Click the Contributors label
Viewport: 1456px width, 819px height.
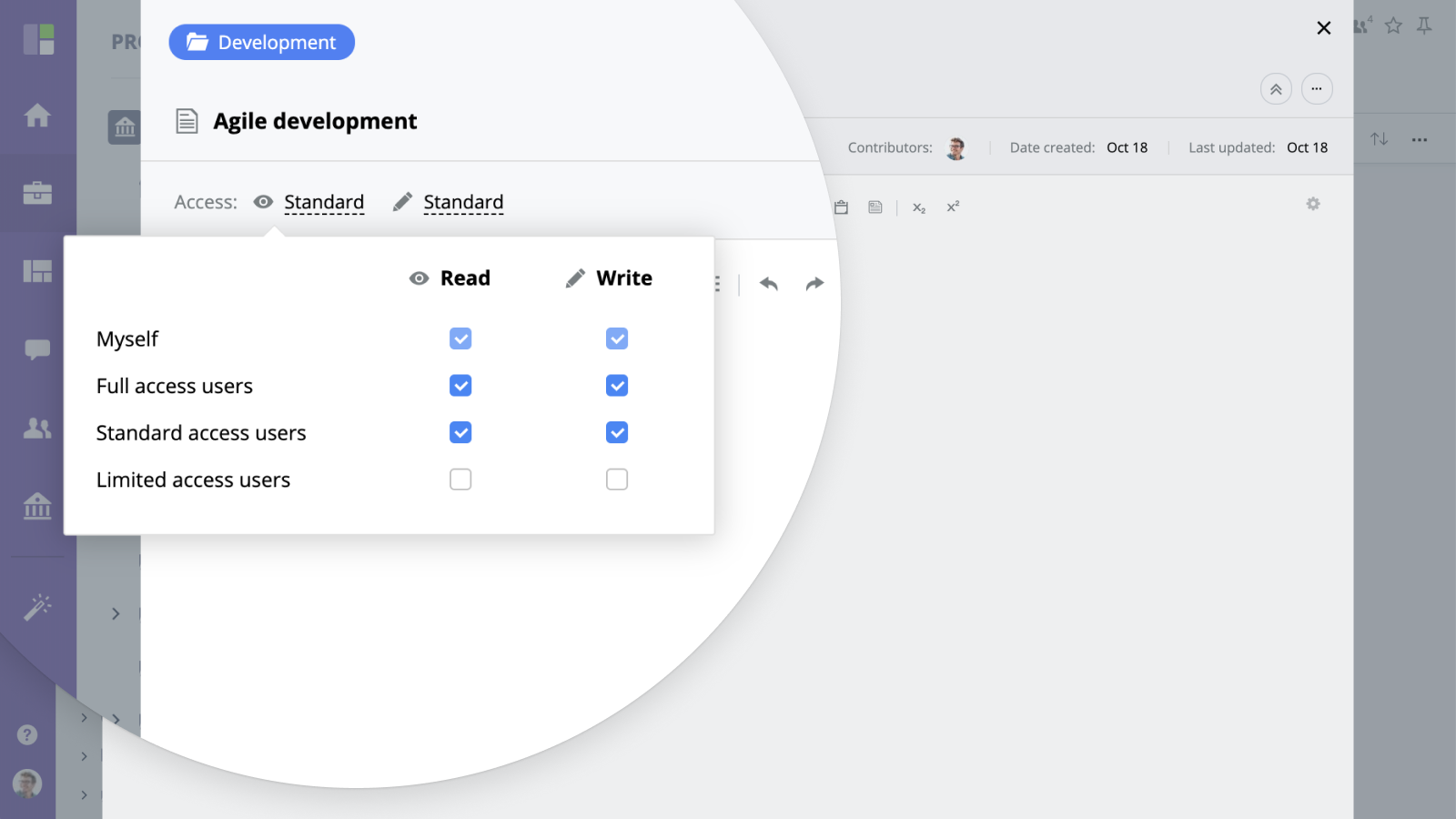pos(890,147)
